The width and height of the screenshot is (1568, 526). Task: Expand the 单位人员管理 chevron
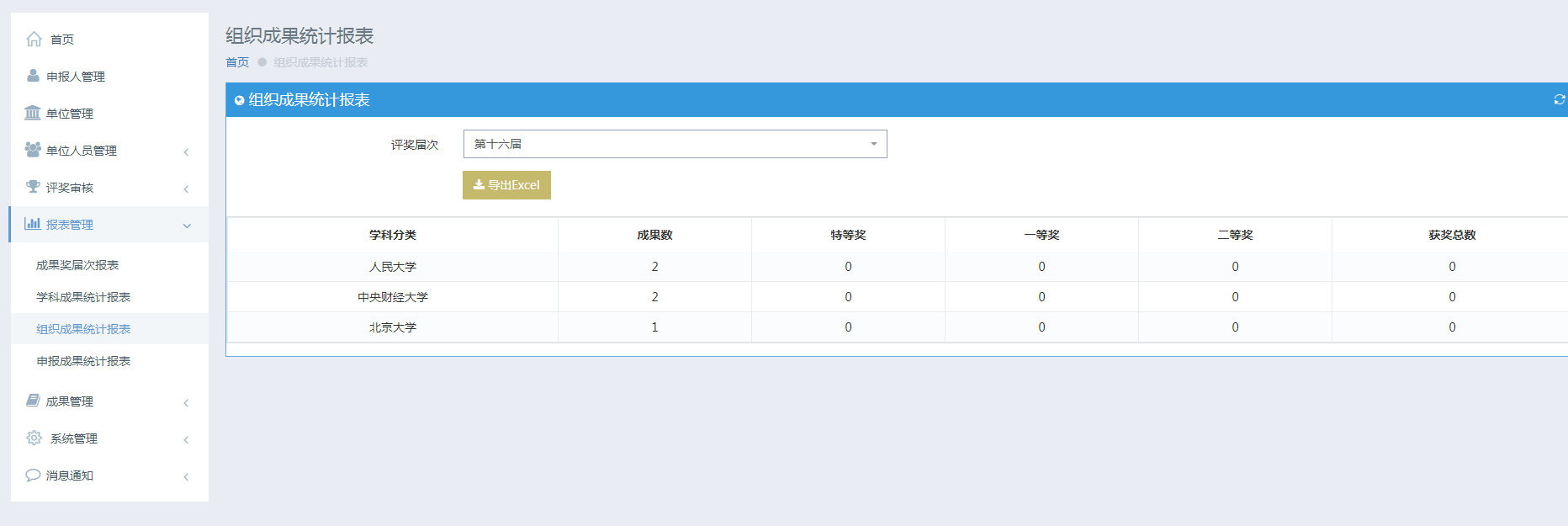[x=186, y=151]
